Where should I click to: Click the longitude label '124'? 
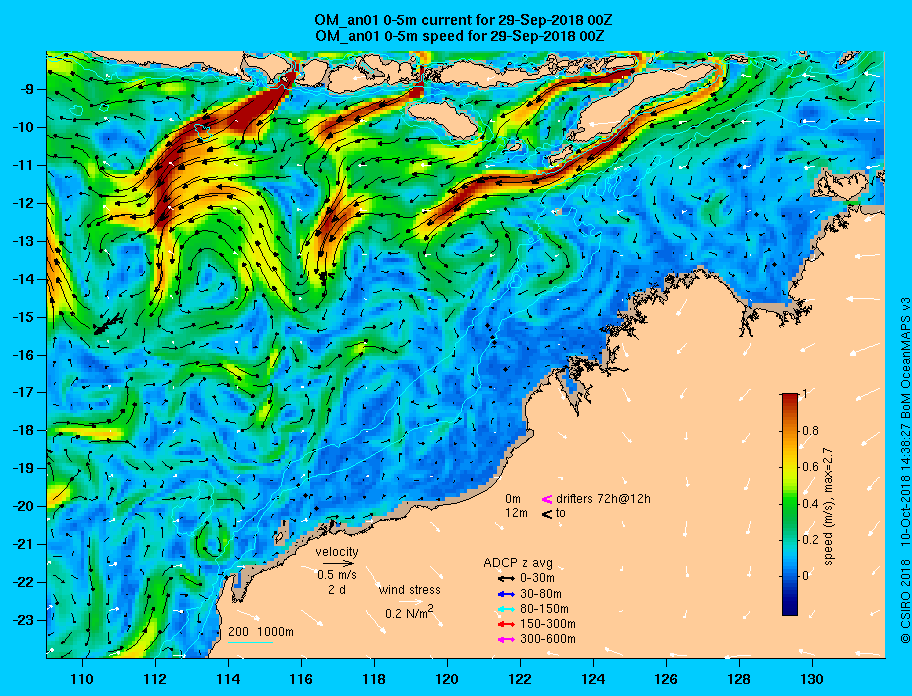(593, 679)
